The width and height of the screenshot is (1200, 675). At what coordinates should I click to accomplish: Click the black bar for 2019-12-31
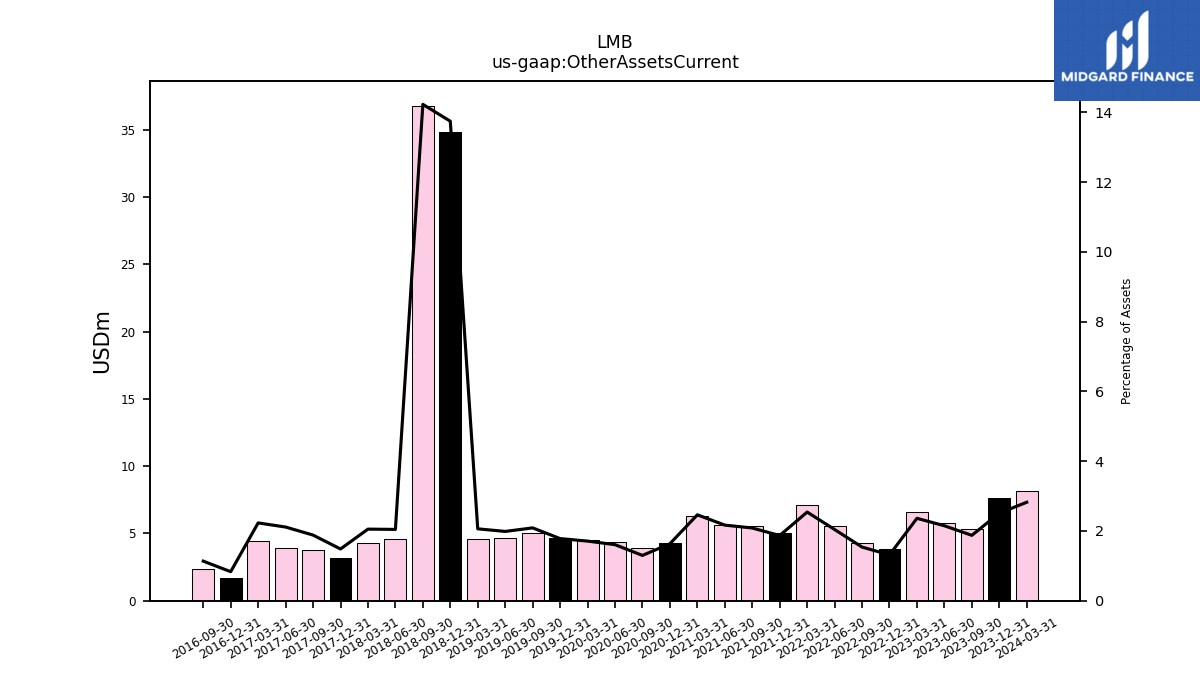(x=560, y=569)
